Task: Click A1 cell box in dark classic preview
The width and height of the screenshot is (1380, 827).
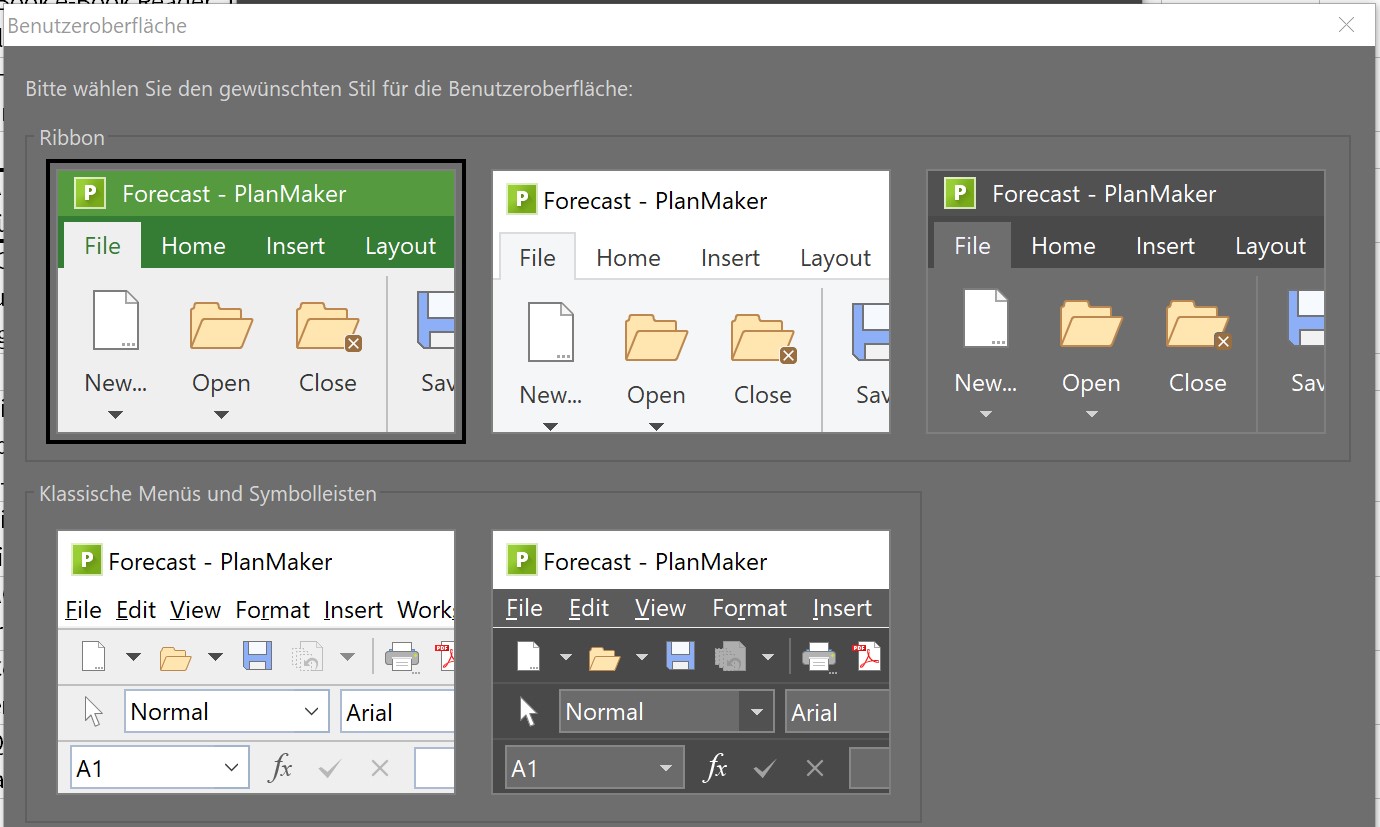Action: [x=594, y=768]
